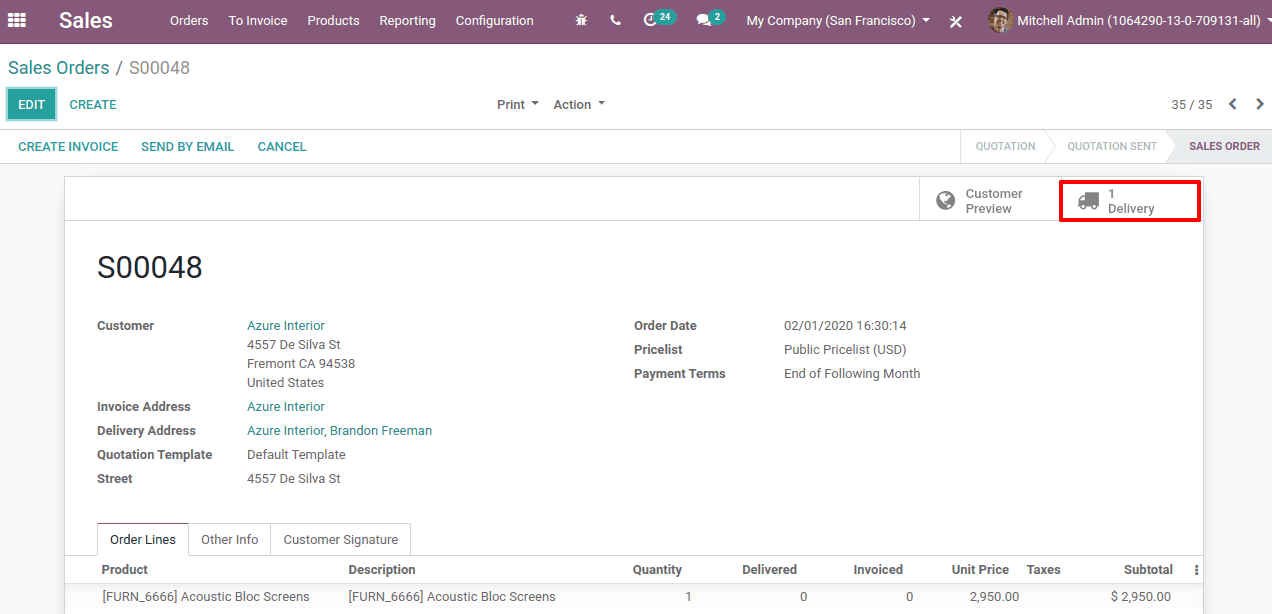Sort by Quantity column header
The image size is (1272, 614).
(x=657, y=570)
